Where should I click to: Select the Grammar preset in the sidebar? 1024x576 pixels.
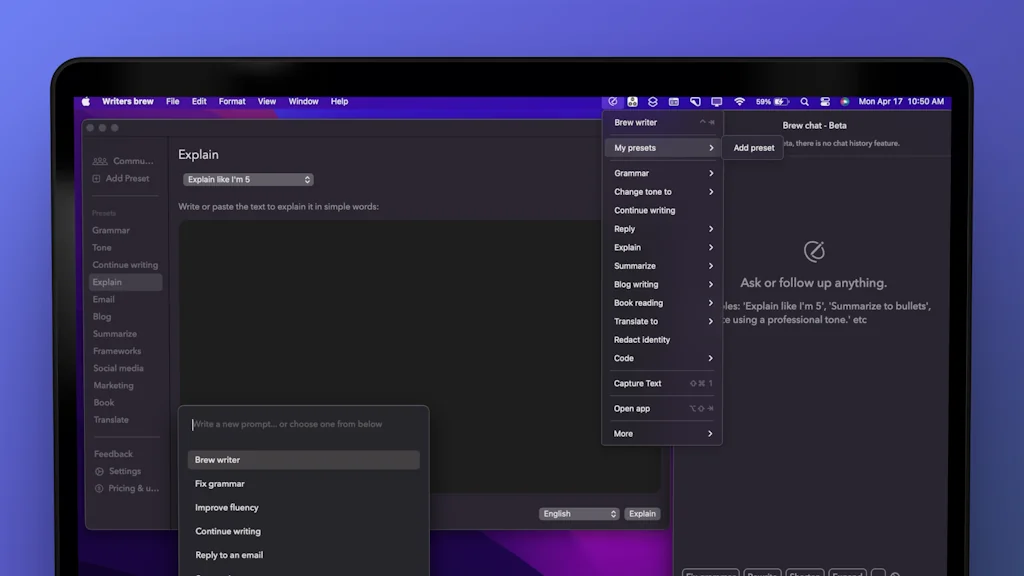pos(112,230)
